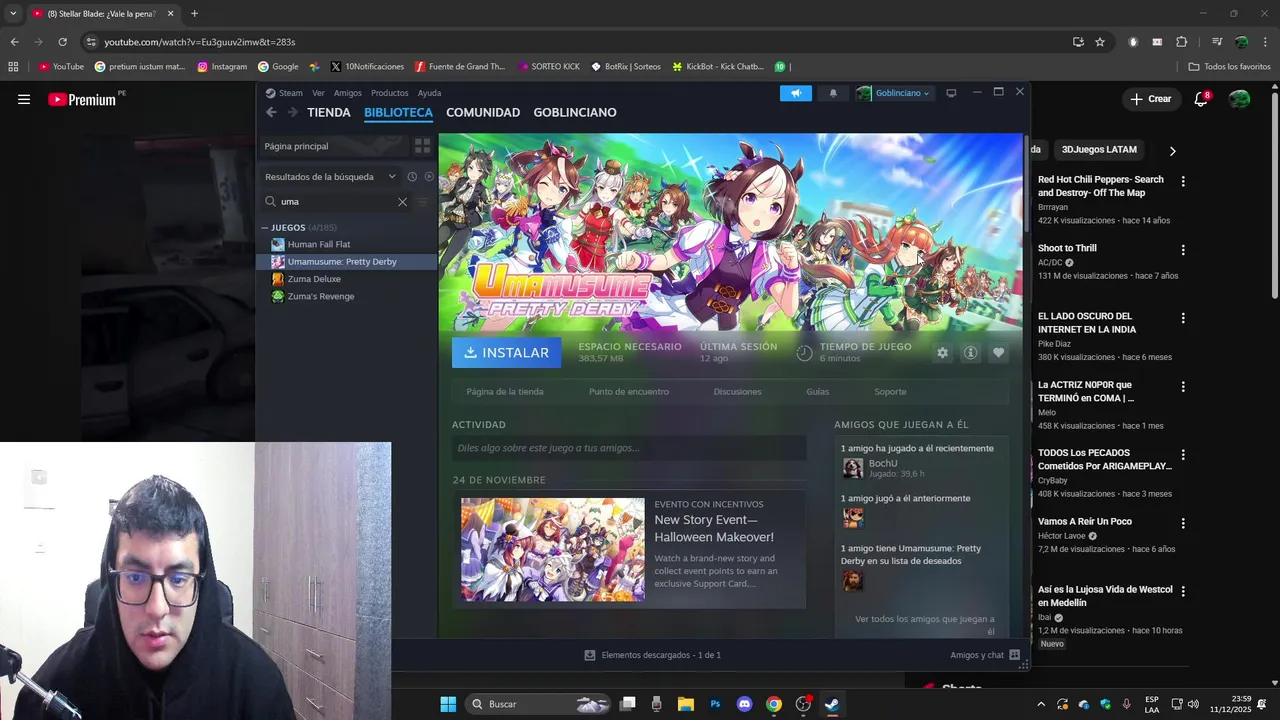Open the COMUNIDAD tab
1280x720 pixels.
pyautogui.click(x=483, y=112)
